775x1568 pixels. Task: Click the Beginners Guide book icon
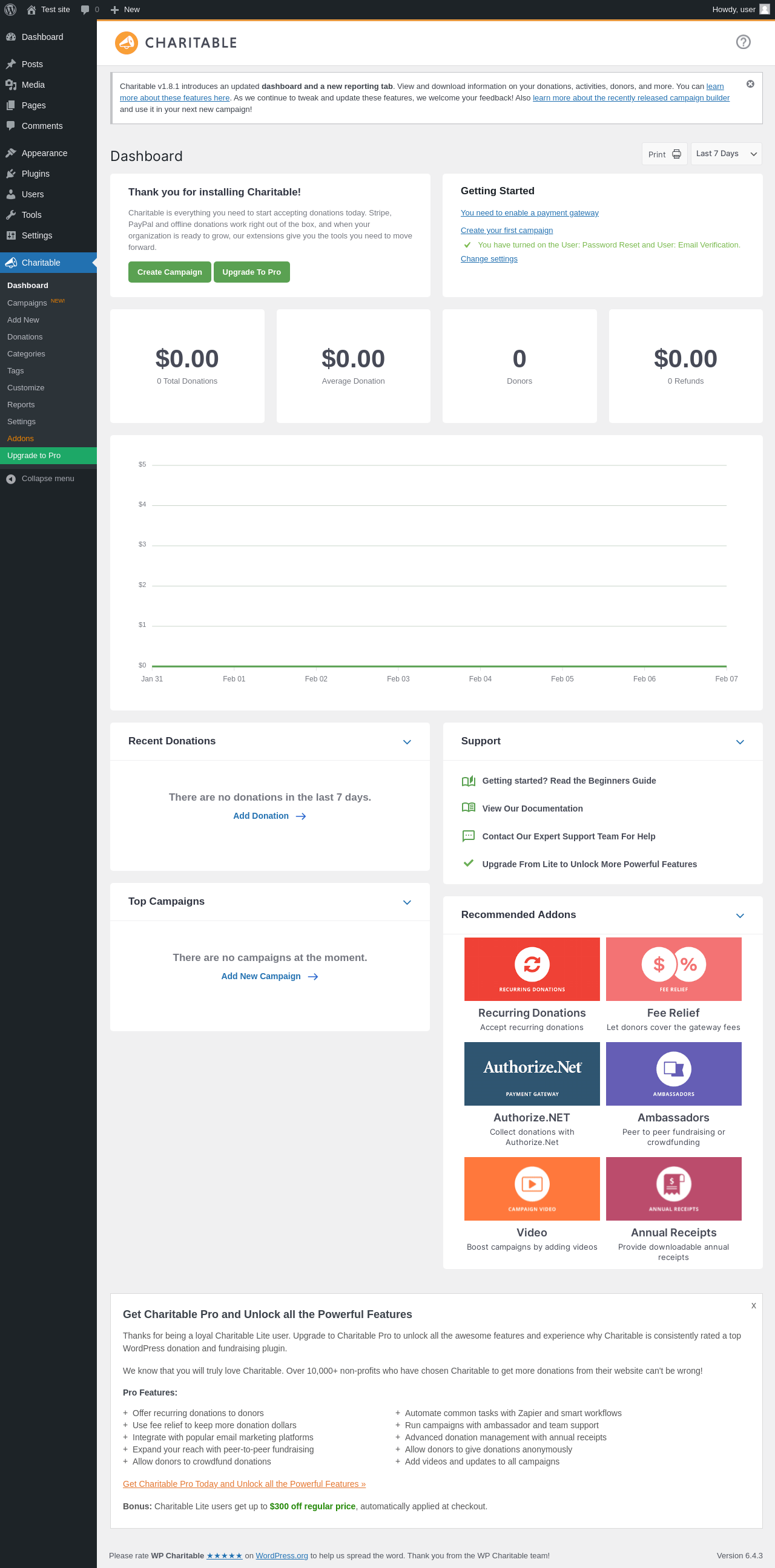(x=468, y=781)
